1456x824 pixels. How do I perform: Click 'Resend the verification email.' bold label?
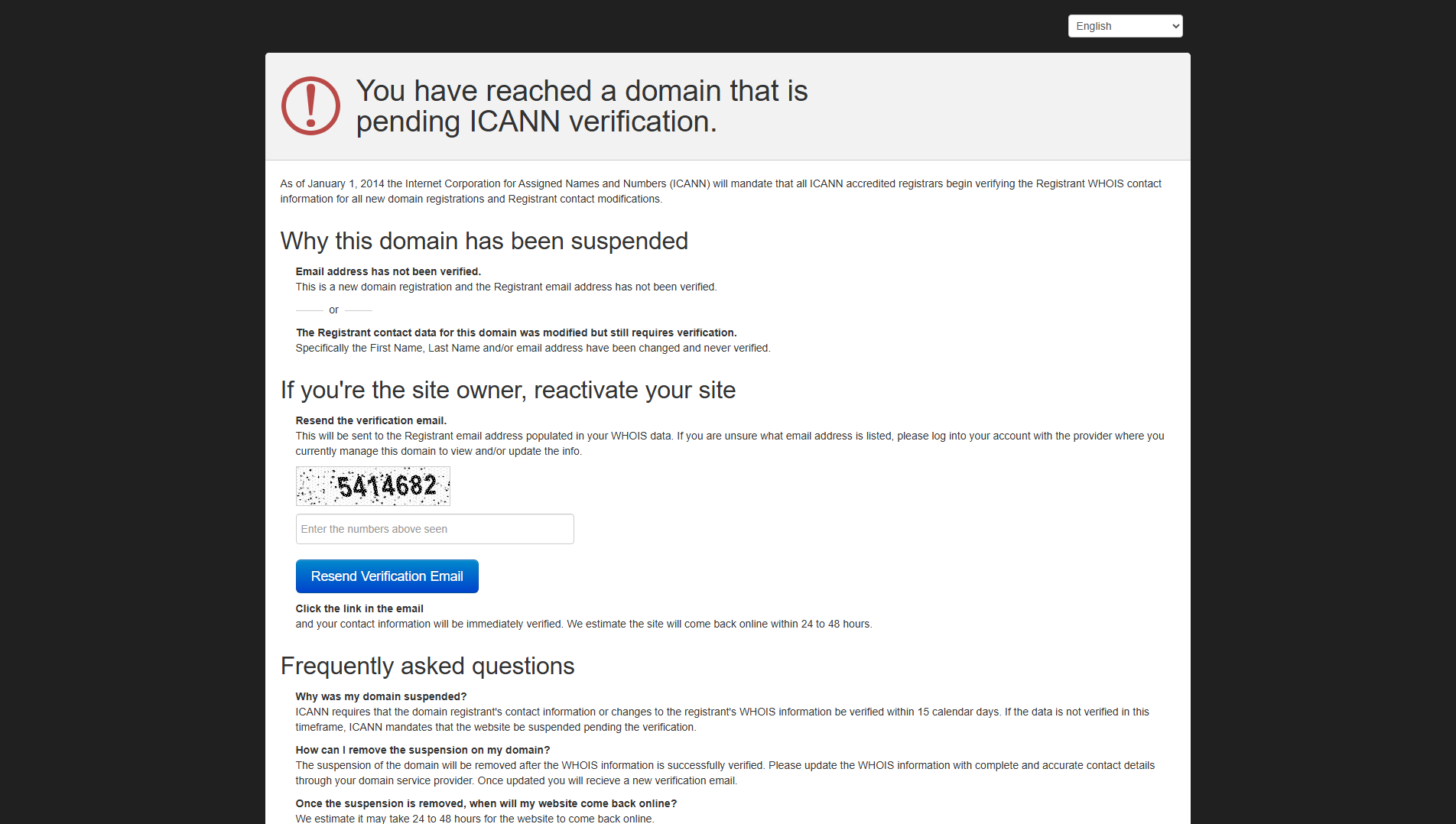pos(371,420)
